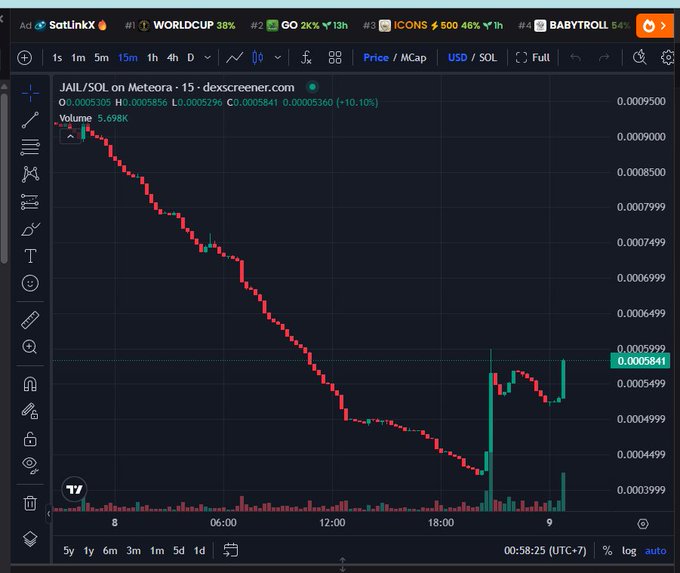Set range to 1m in the bottom bar
Screen dimensions: 680x573
157,551
